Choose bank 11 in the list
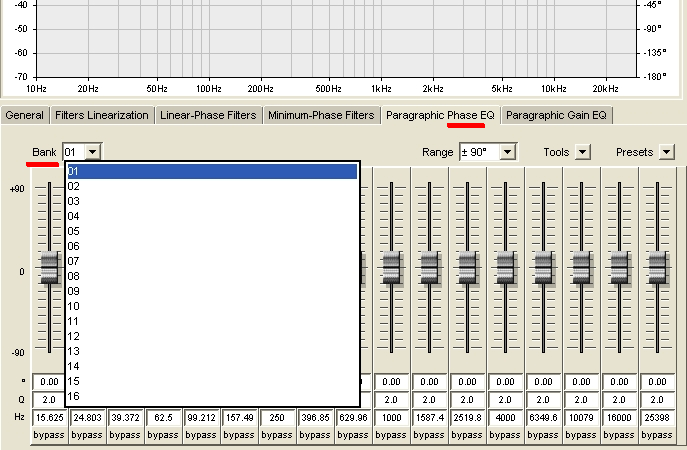Screen dimensions: 687x450 (x=212, y=321)
